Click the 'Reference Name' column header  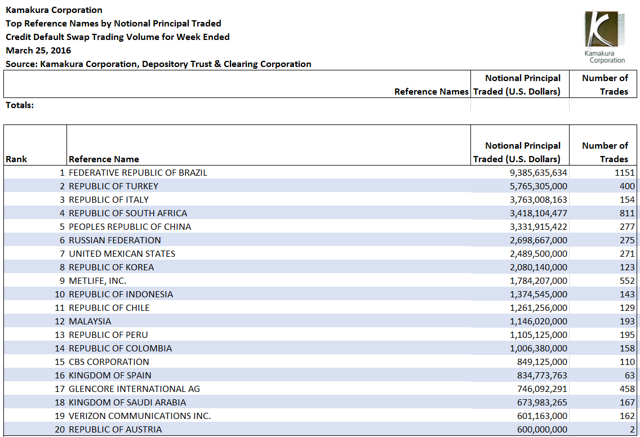click(104, 159)
